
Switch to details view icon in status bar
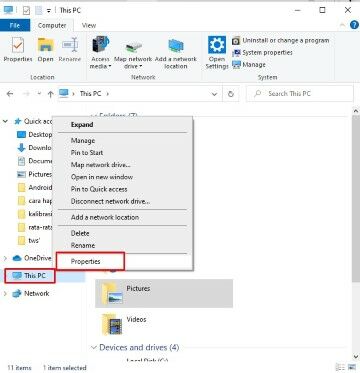(341, 367)
